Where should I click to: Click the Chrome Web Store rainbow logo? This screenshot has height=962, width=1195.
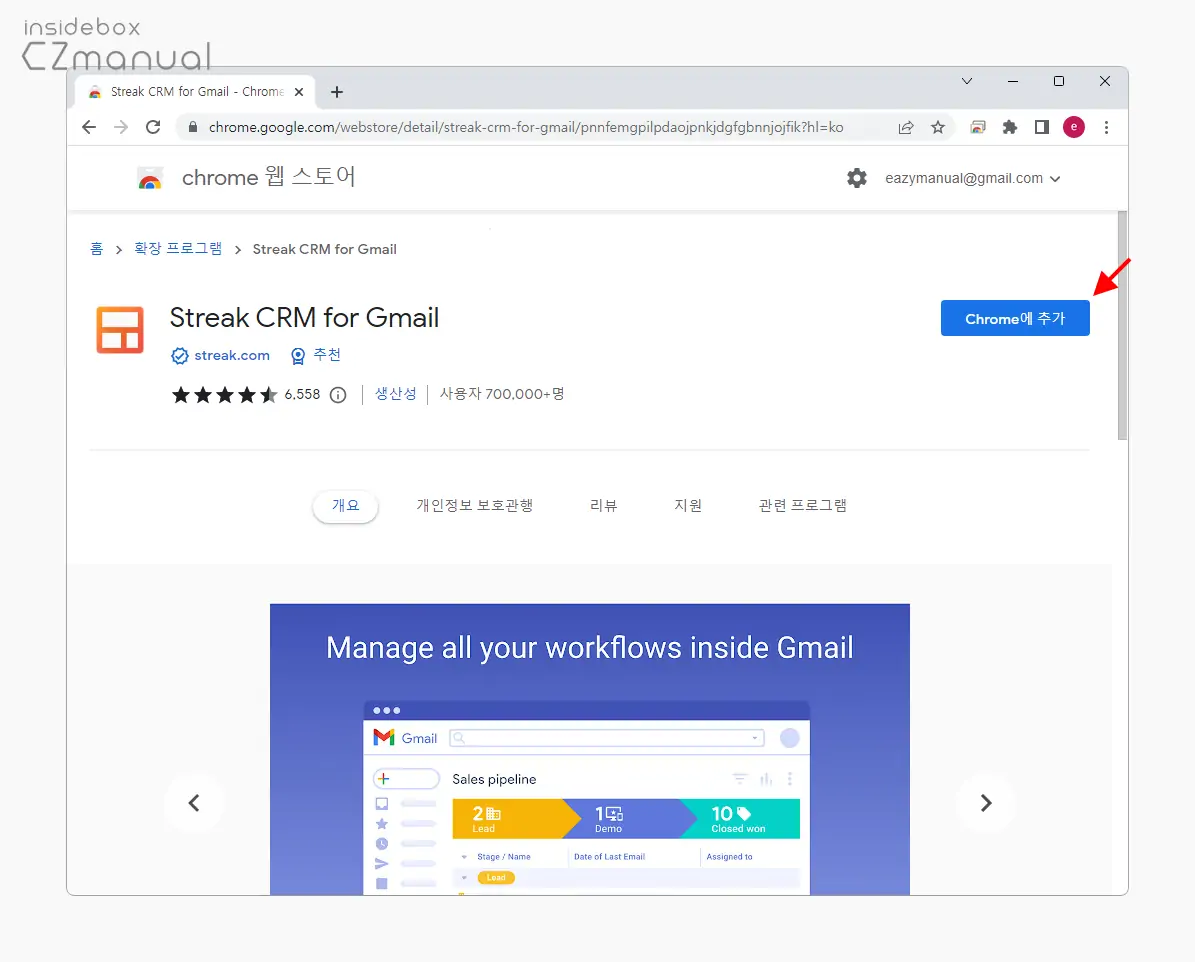click(150, 178)
